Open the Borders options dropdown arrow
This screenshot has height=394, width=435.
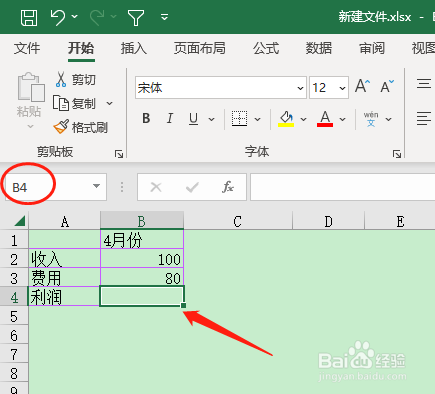[257, 119]
